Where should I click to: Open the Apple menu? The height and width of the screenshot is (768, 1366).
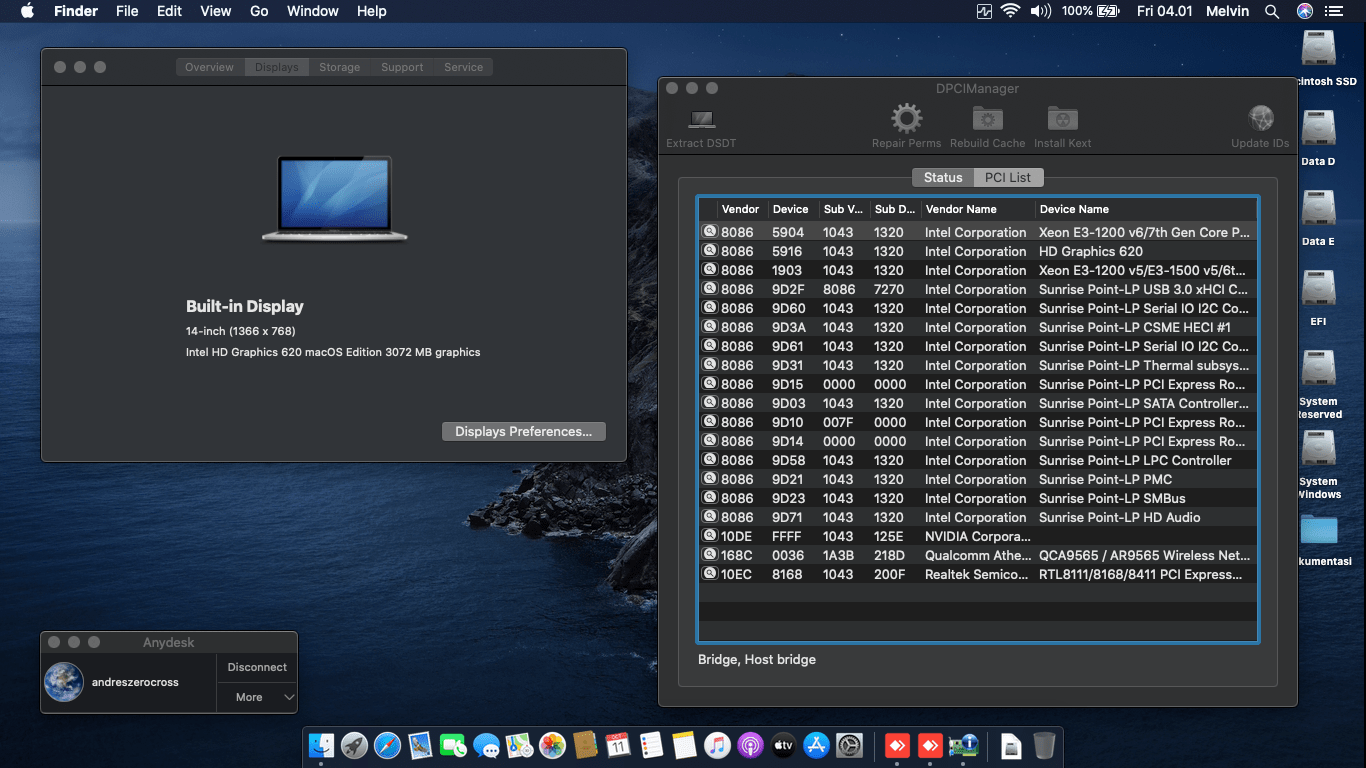coord(27,11)
